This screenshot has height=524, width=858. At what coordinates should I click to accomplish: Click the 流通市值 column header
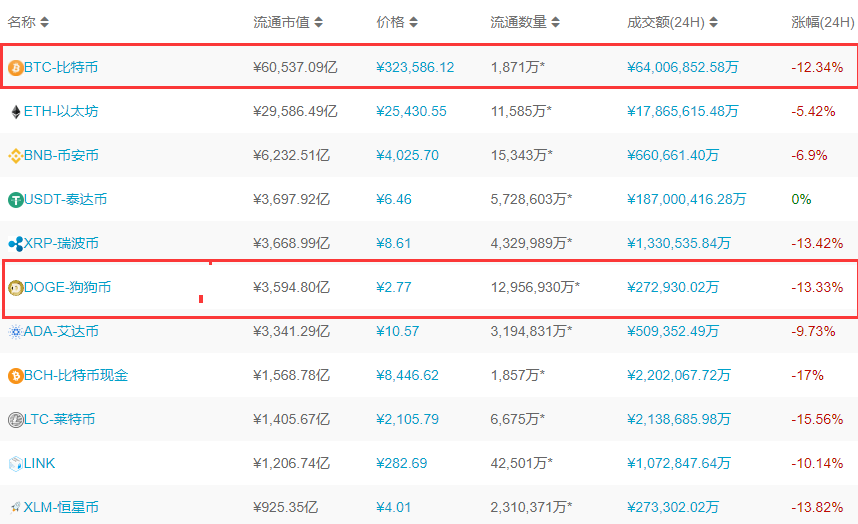tap(281, 22)
